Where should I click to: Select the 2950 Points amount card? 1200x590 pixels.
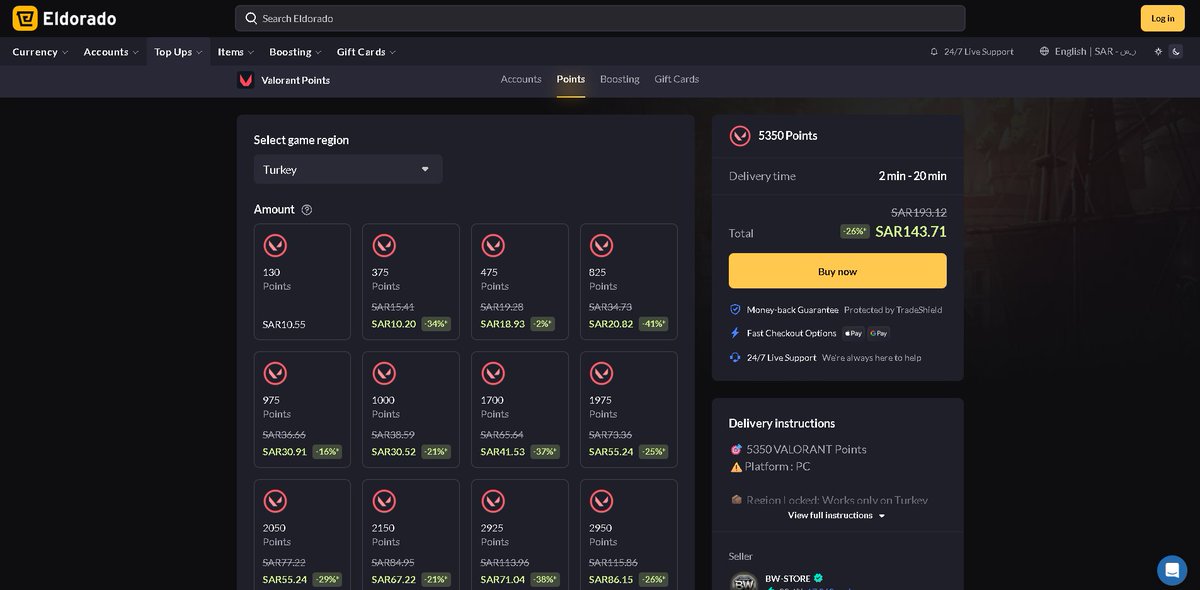[x=629, y=535]
